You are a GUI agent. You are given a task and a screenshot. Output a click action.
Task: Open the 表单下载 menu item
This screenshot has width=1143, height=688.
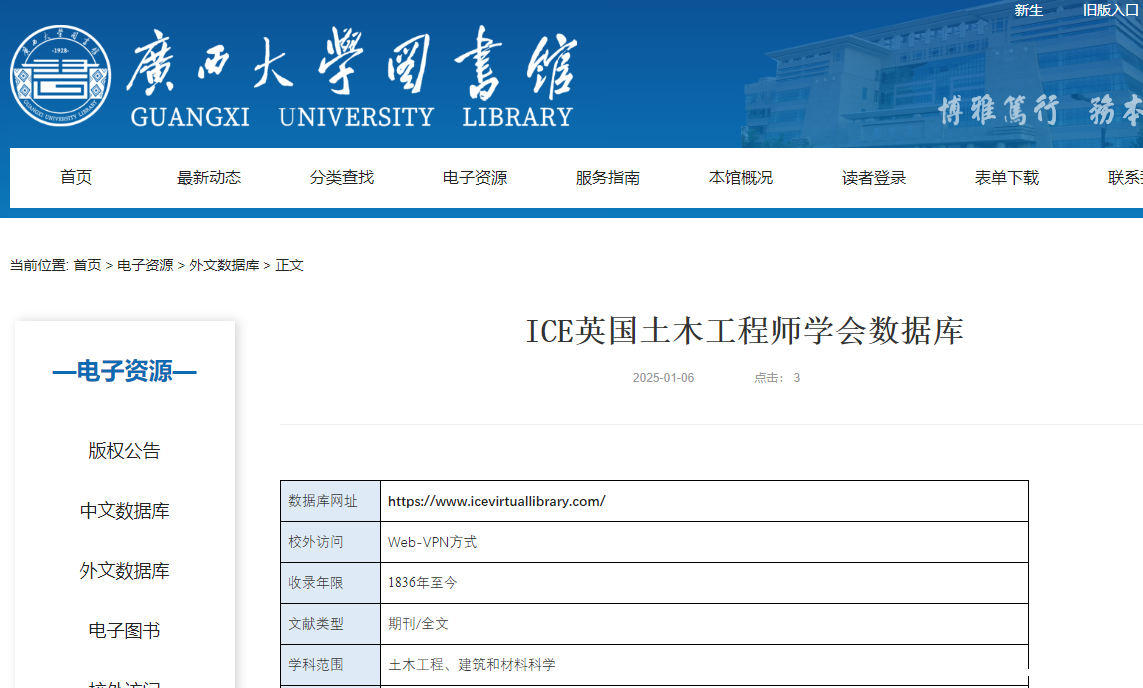click(x=1007, y=178)
